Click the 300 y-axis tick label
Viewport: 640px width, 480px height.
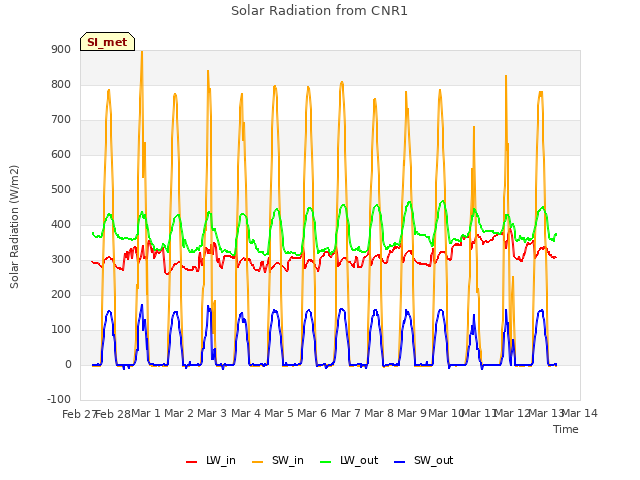(61, 260)
